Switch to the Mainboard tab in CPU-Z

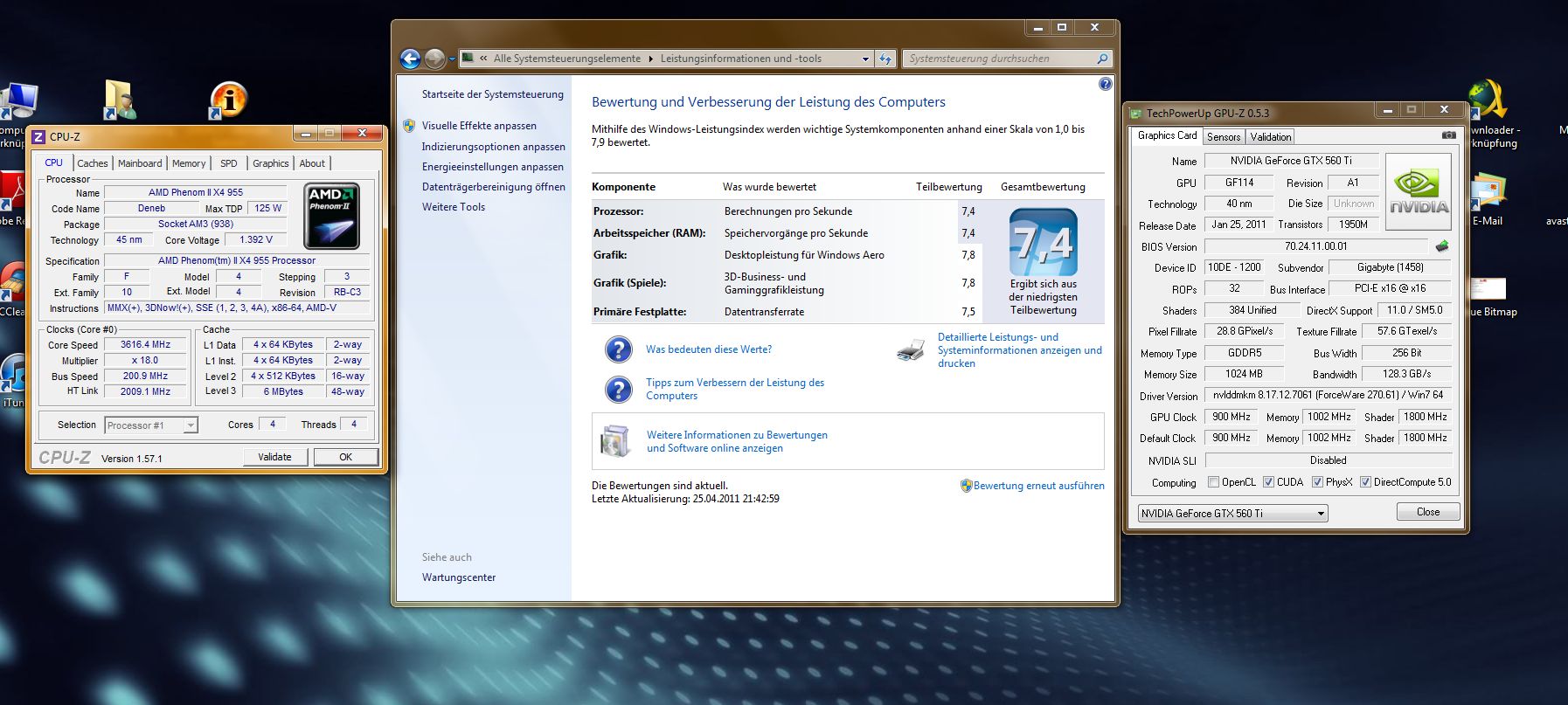coord(140,163)
